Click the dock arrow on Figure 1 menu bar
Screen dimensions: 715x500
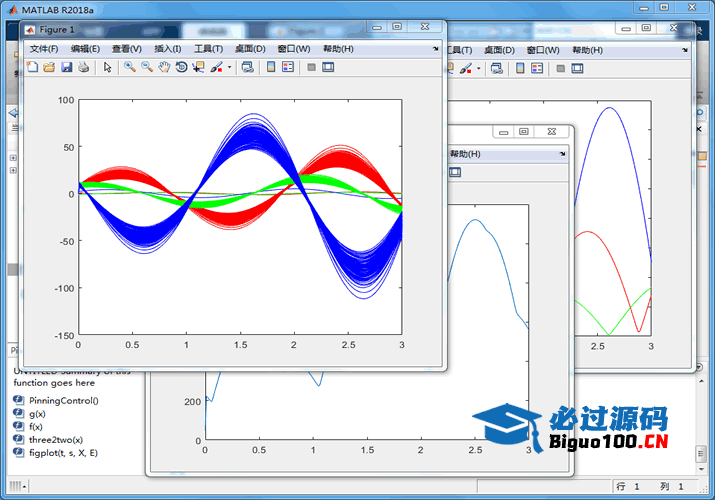435,49
